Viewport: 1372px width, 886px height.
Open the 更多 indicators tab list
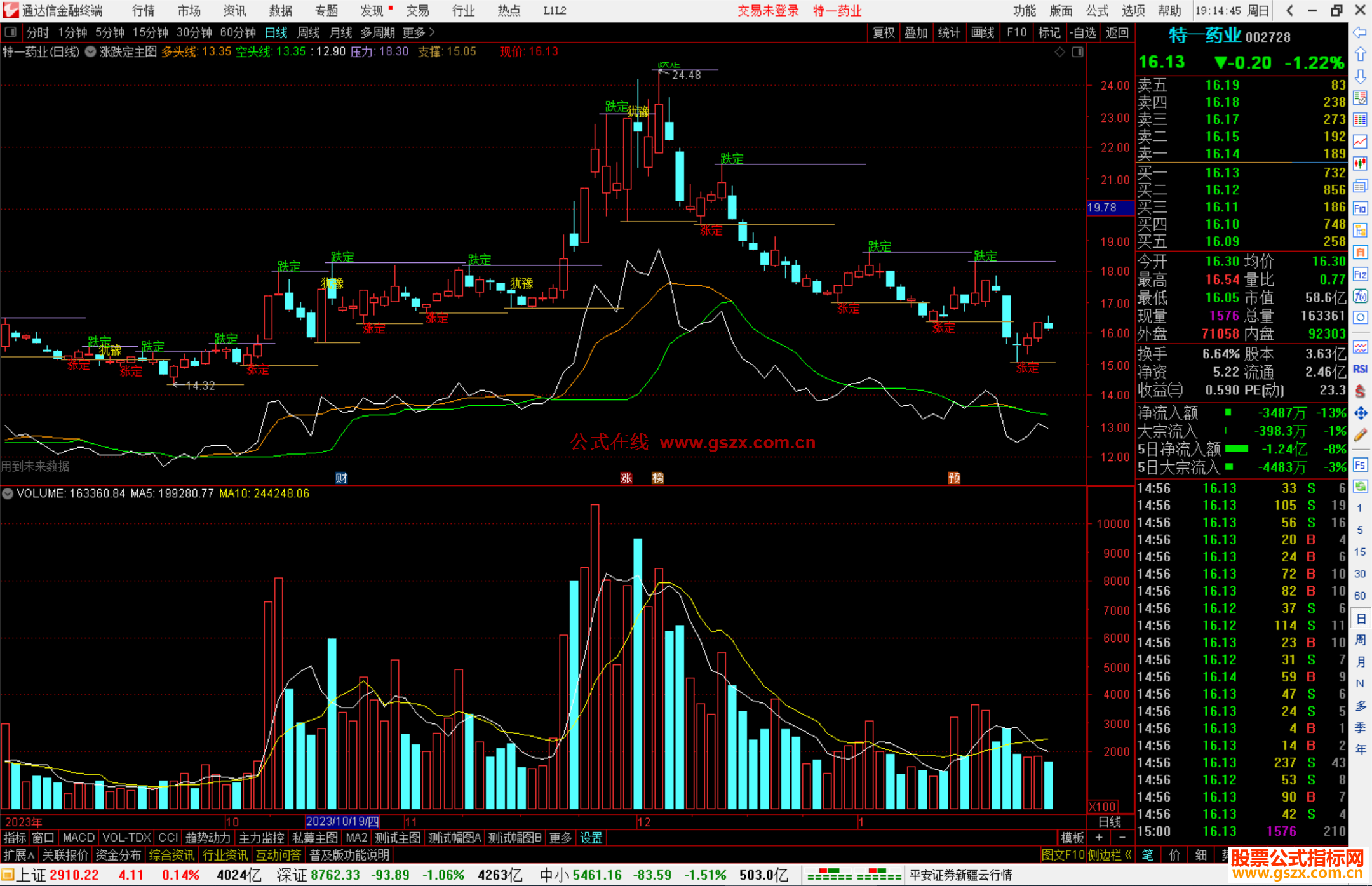[x=560, y=838]
